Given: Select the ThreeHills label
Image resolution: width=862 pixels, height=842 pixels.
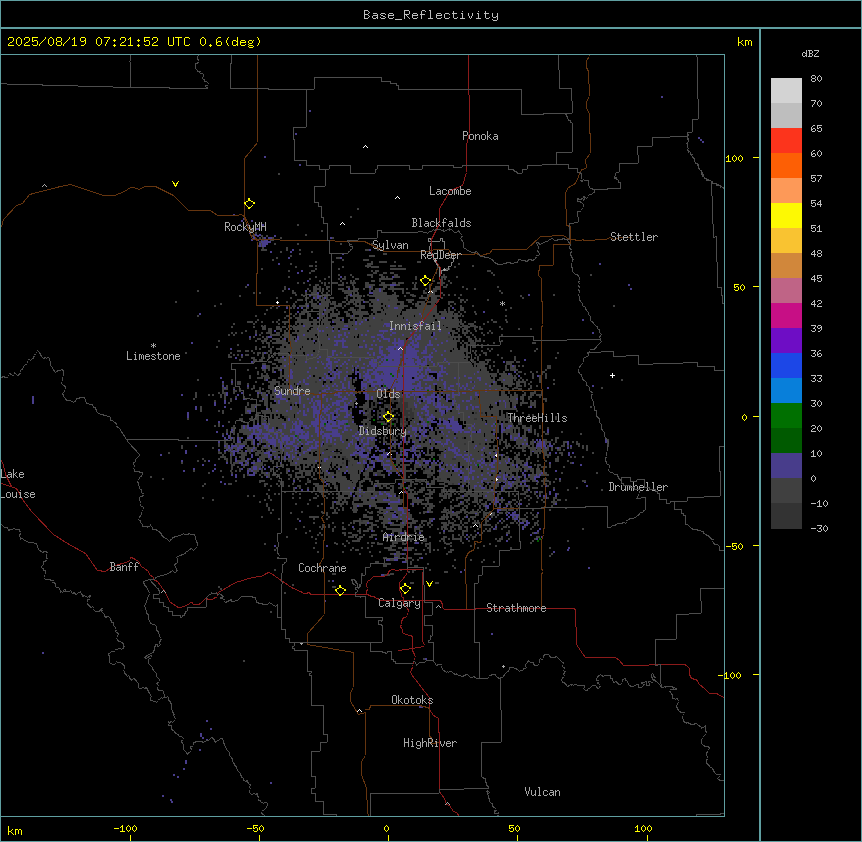Looking at the screenshot, I should 537,418.
